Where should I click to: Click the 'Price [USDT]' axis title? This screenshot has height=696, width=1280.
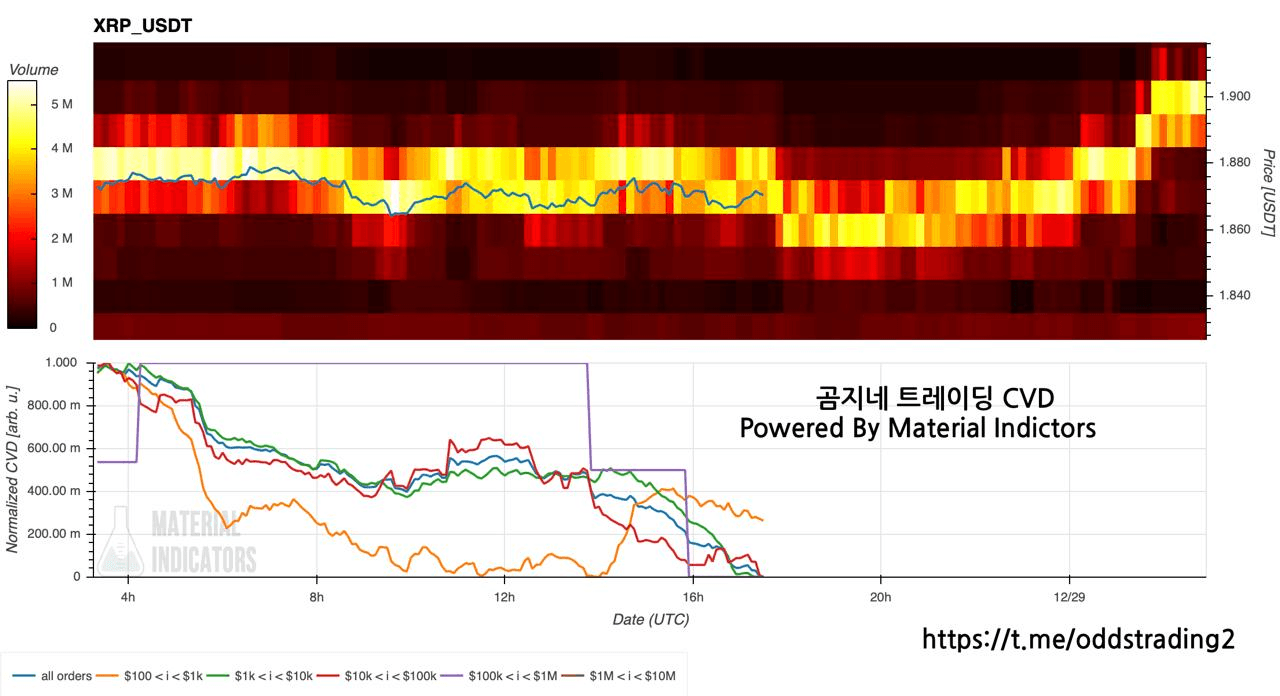[x=1268, y=193]
